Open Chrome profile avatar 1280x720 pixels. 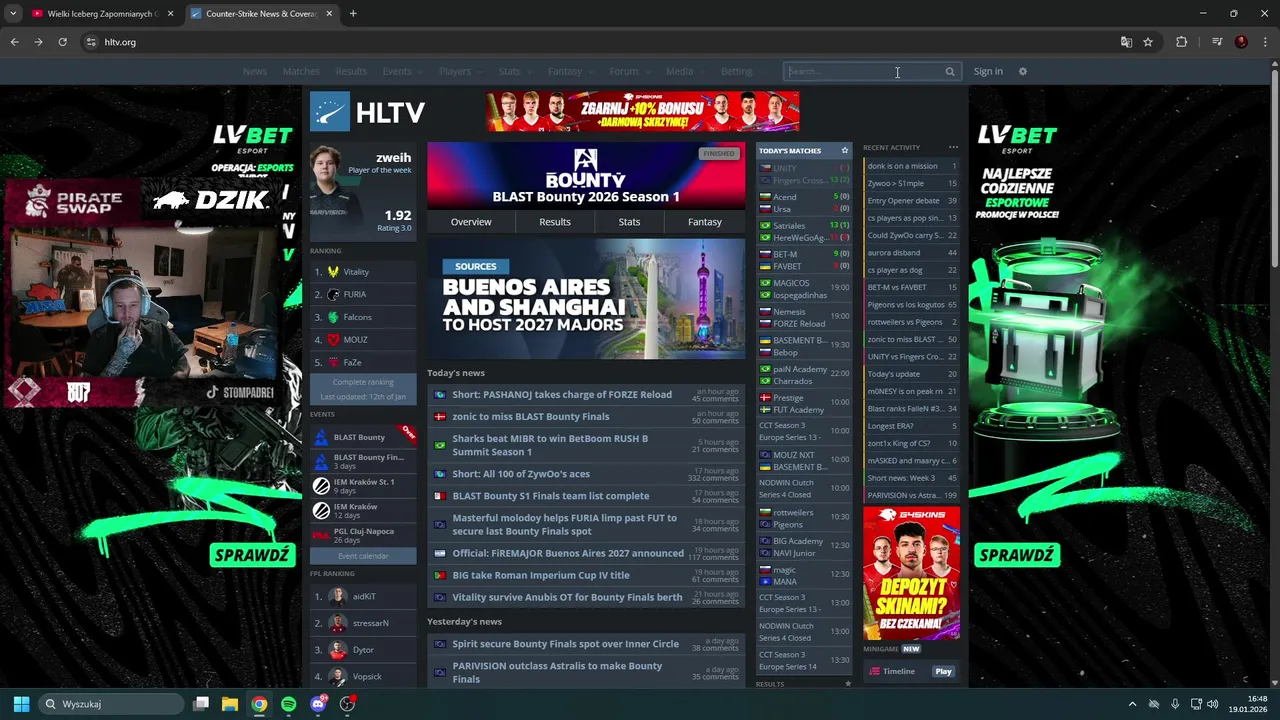coord(1241,42)
